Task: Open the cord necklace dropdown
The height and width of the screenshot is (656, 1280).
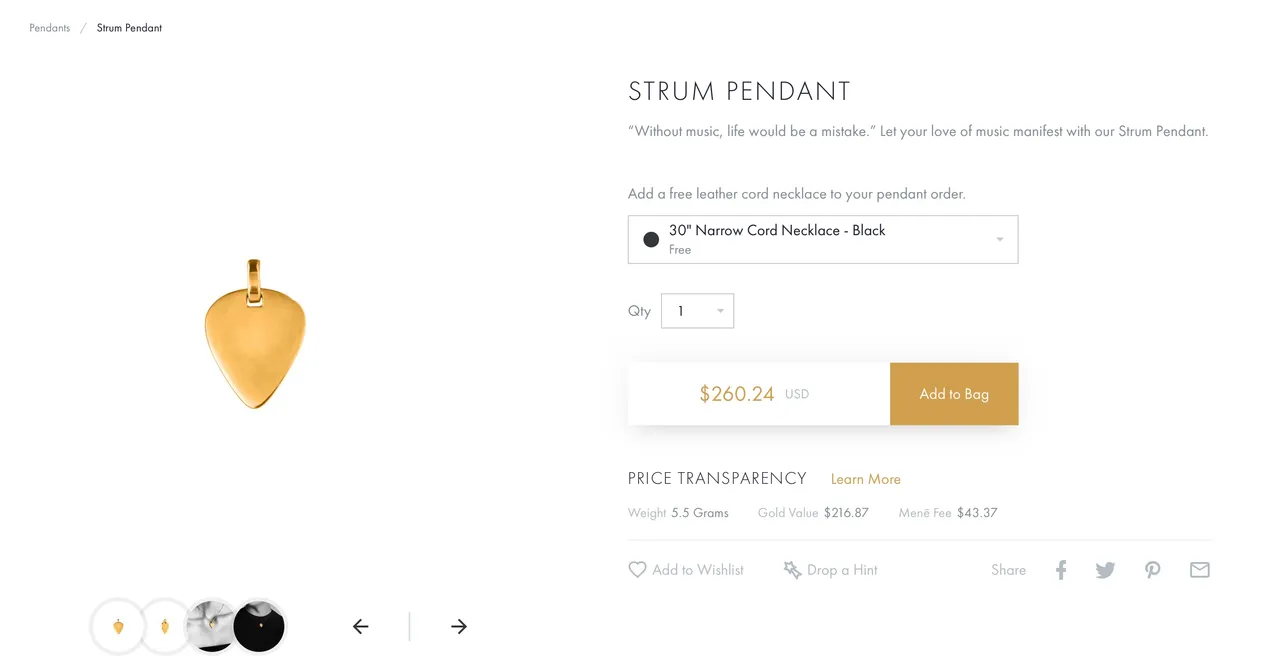Action: [823, 240]
